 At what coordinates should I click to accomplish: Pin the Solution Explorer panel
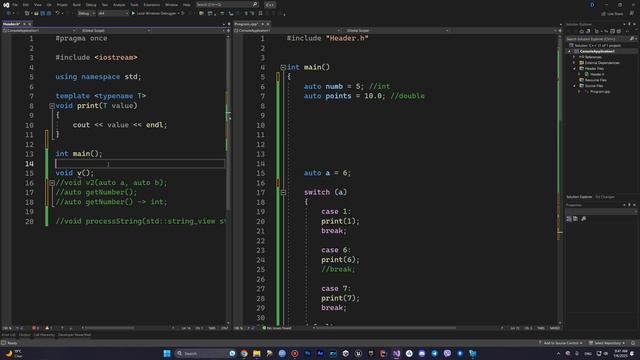coord(629,24)
